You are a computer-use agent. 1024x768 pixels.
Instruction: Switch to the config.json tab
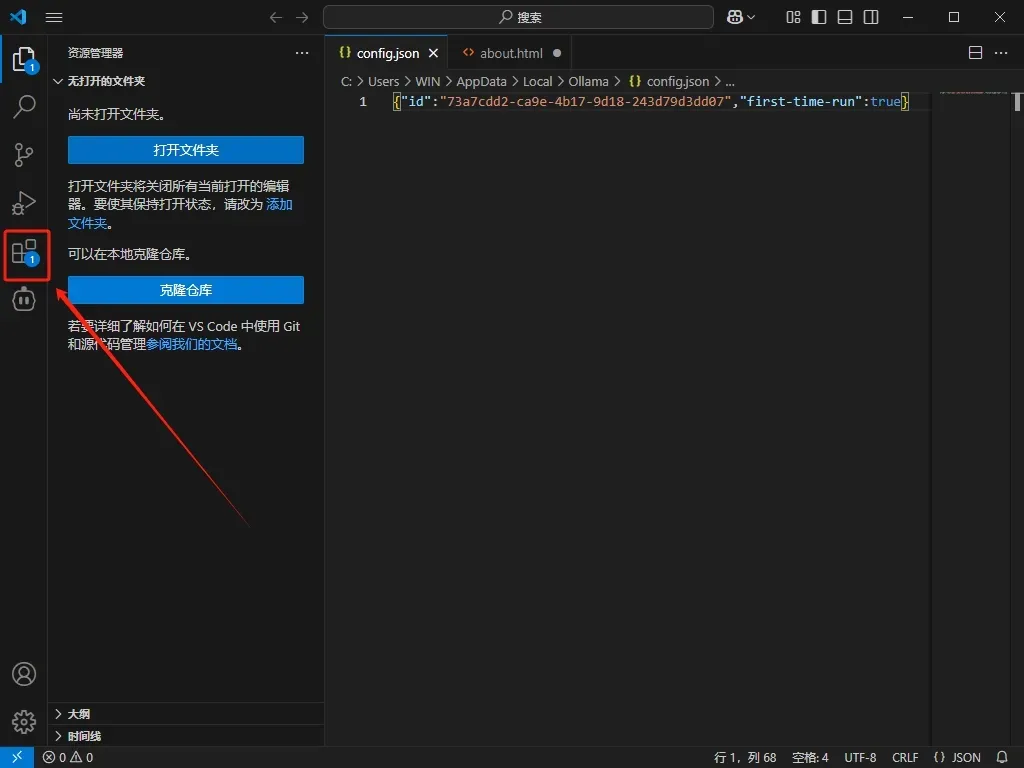click(388, 54)
